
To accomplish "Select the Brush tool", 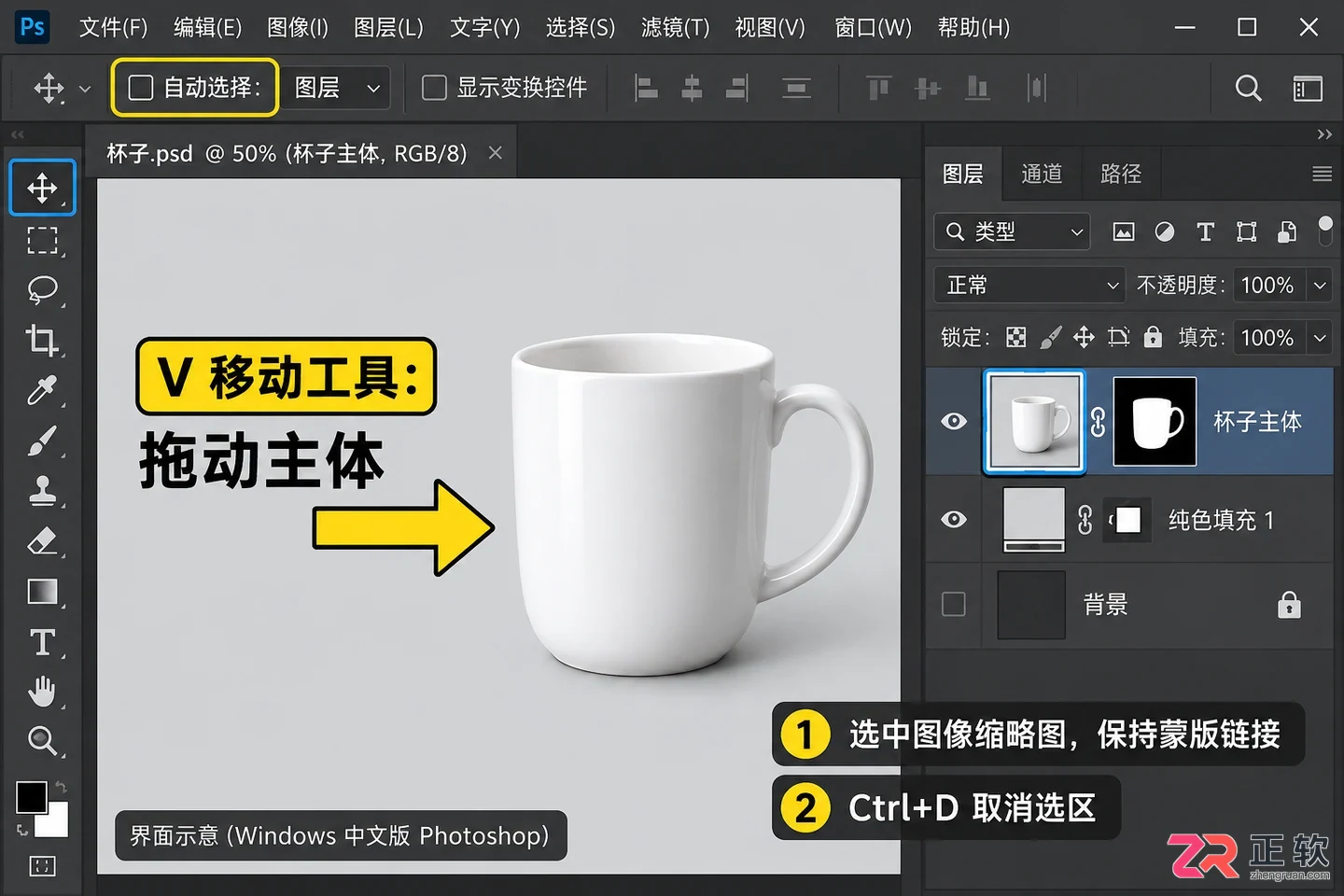I will (42, 440).
